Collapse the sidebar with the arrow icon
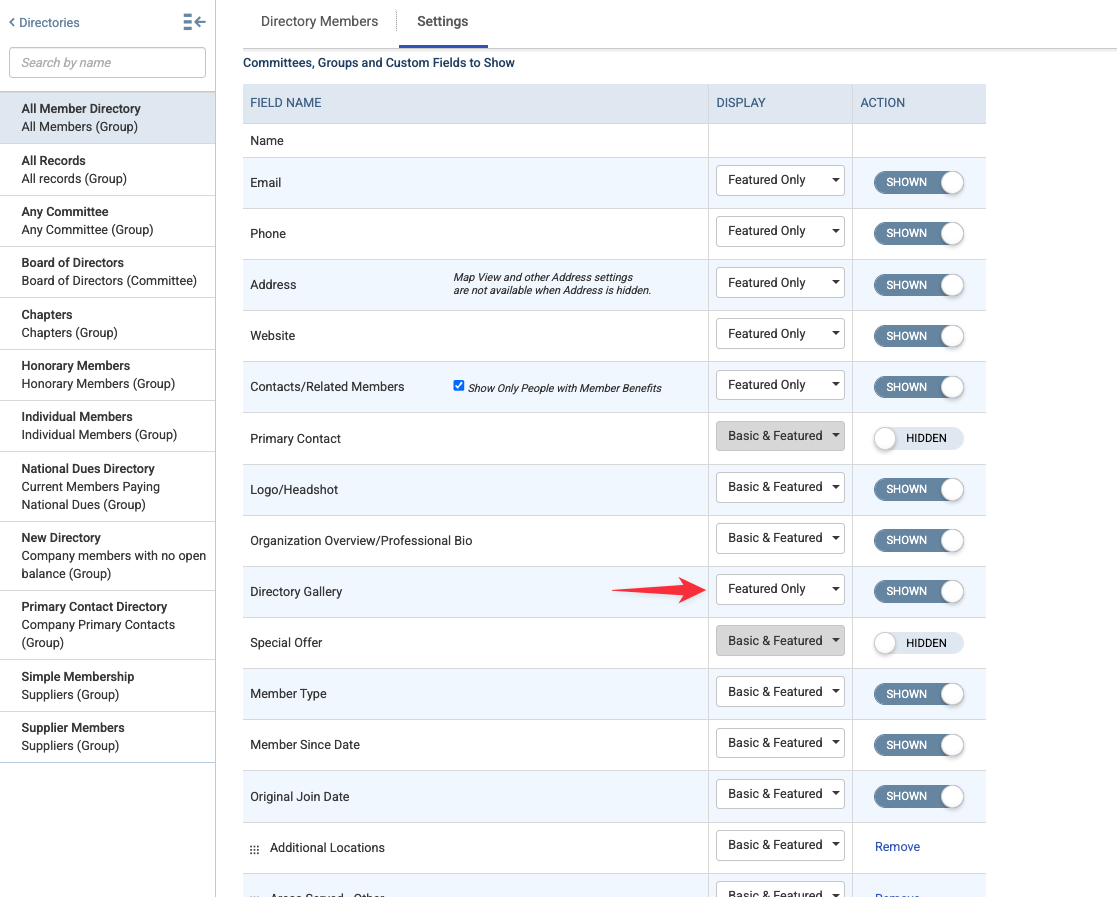 pyautogui.click(x=194, y=22)
